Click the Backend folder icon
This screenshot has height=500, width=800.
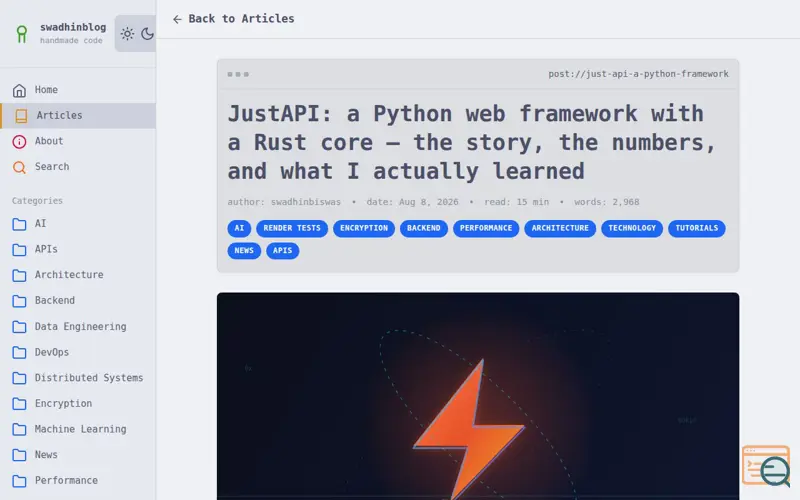point(19,301)
